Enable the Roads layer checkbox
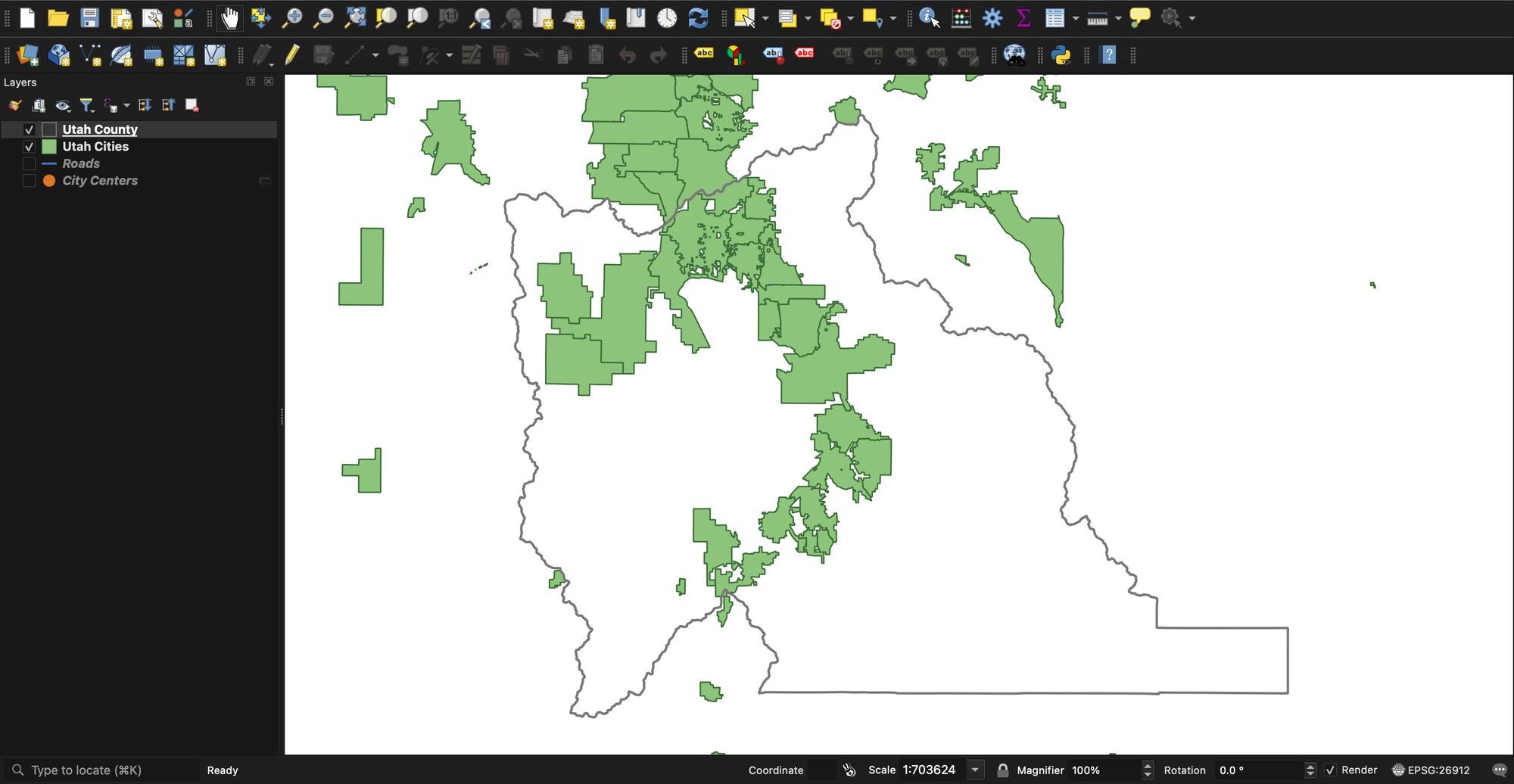This screenshot has width=1514, height=784. (30, 163)
